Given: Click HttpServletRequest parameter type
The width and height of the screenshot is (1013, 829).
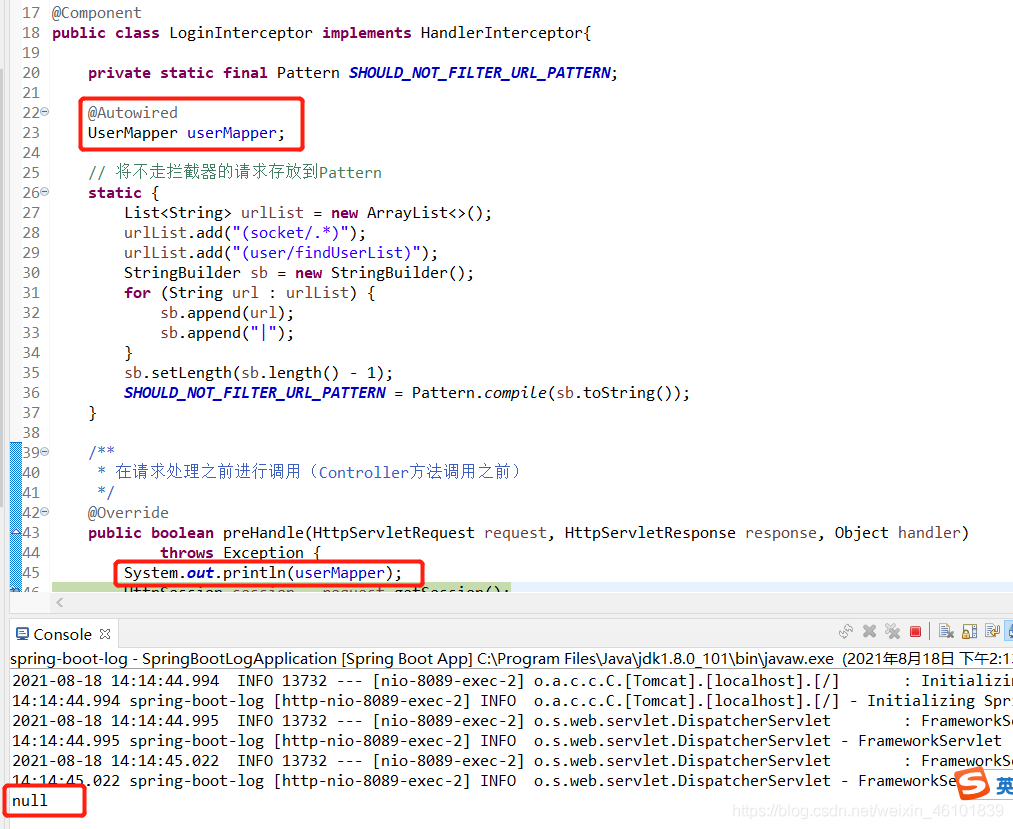Looking at the screenshot, I should pos(393,533).
